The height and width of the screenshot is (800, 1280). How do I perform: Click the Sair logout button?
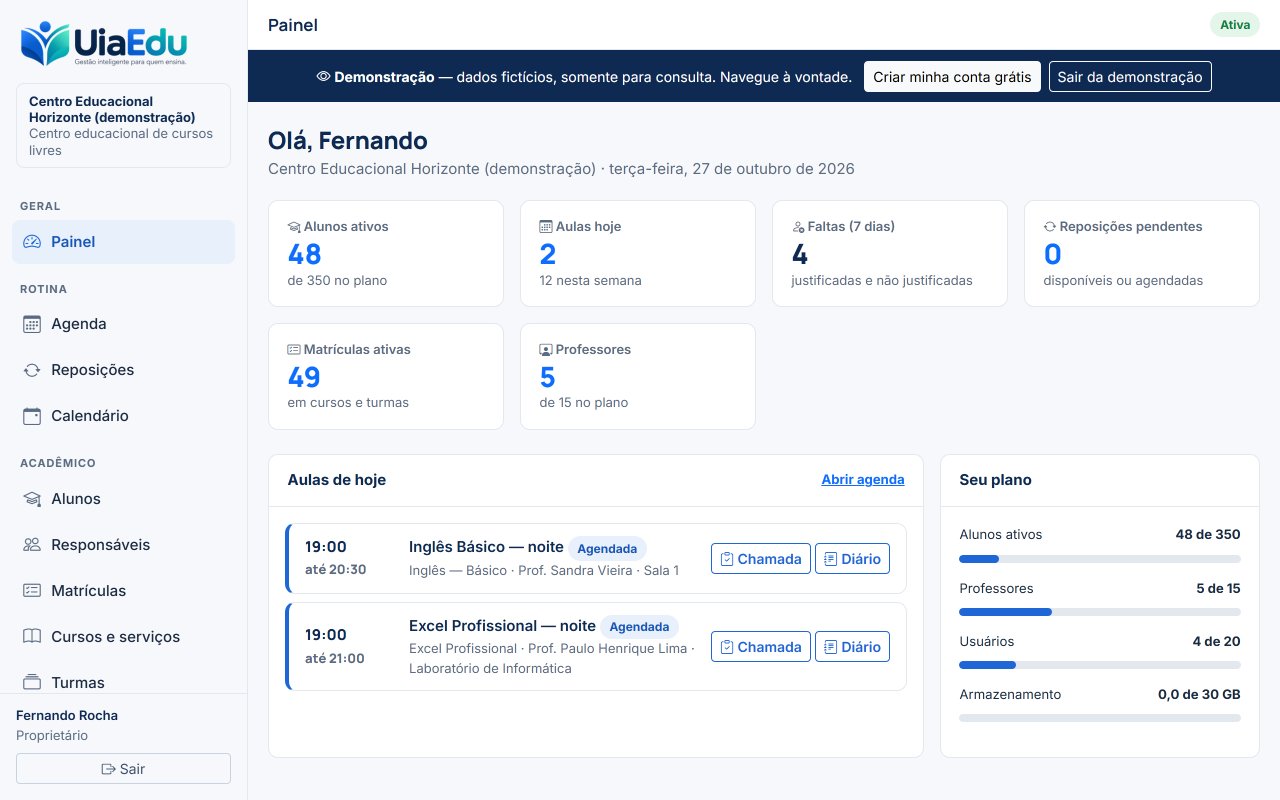pos(124,769)
